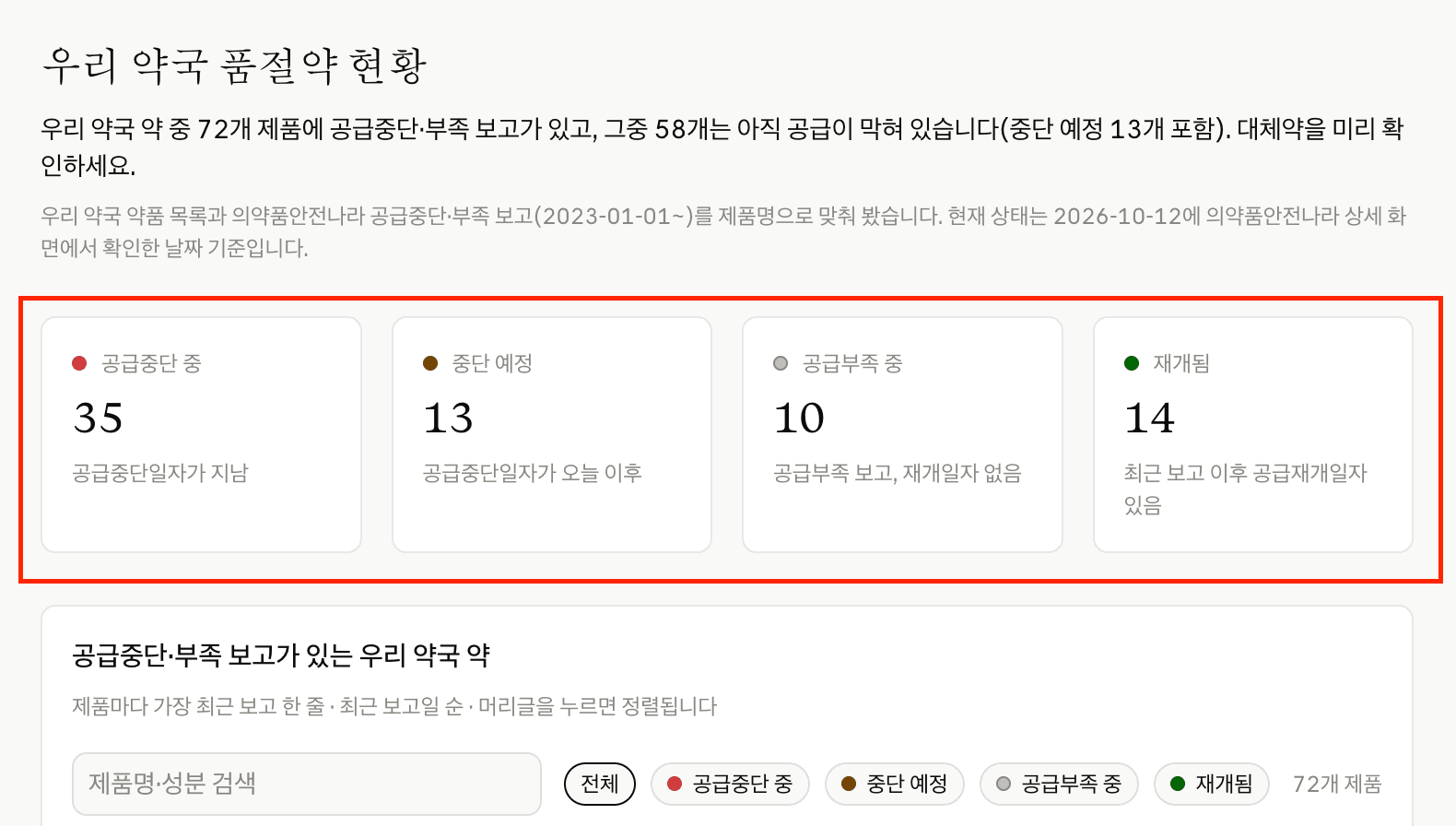
Task: Click the 최근 보고 이후 공급재개일자 있음 text
Action: pyautogui.click(x=1246, y=489)
